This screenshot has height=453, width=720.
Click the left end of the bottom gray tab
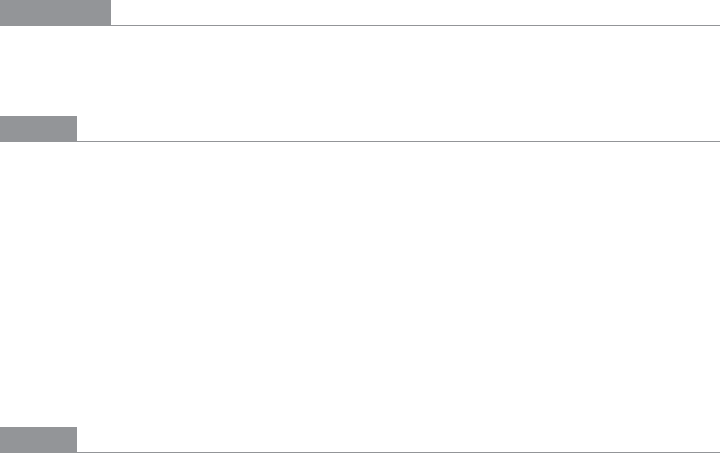pos(1,440)
